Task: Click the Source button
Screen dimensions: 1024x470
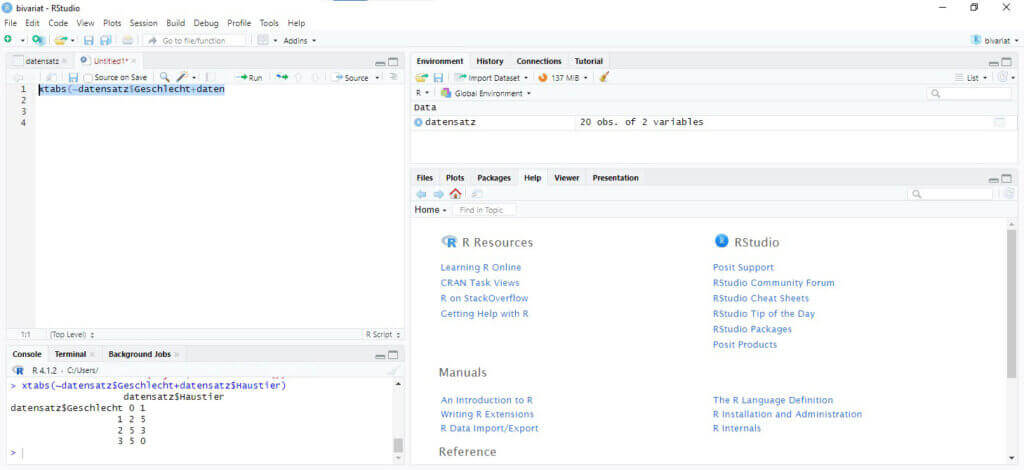Action: [353, 77]
